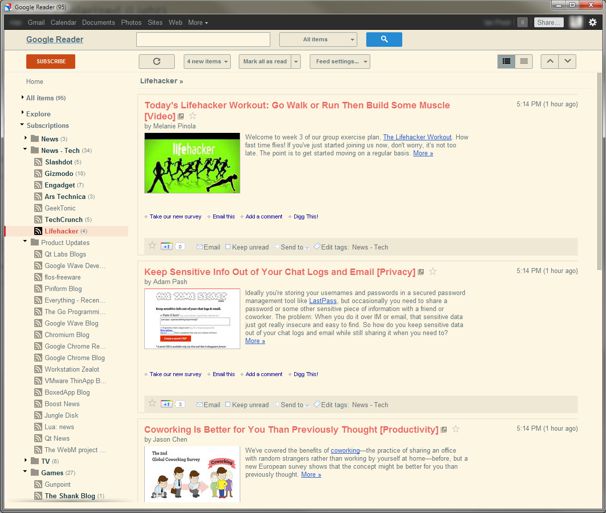606x513 pixels.
Task: Expand the TV folder
Action: click(x=26, y=460)
